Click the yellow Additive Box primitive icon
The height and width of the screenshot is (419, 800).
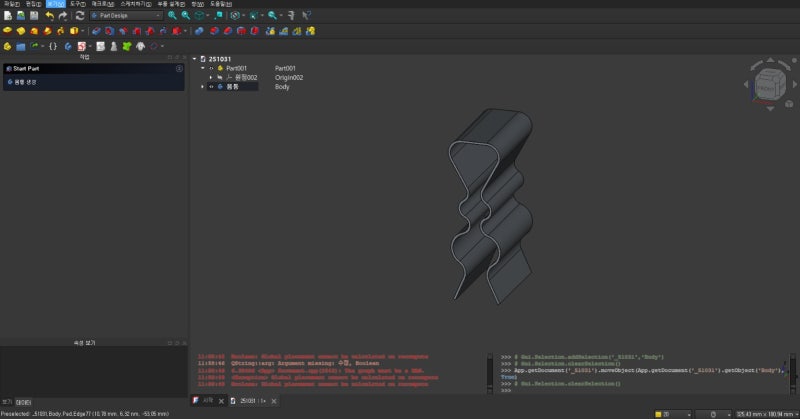[74, 31]
